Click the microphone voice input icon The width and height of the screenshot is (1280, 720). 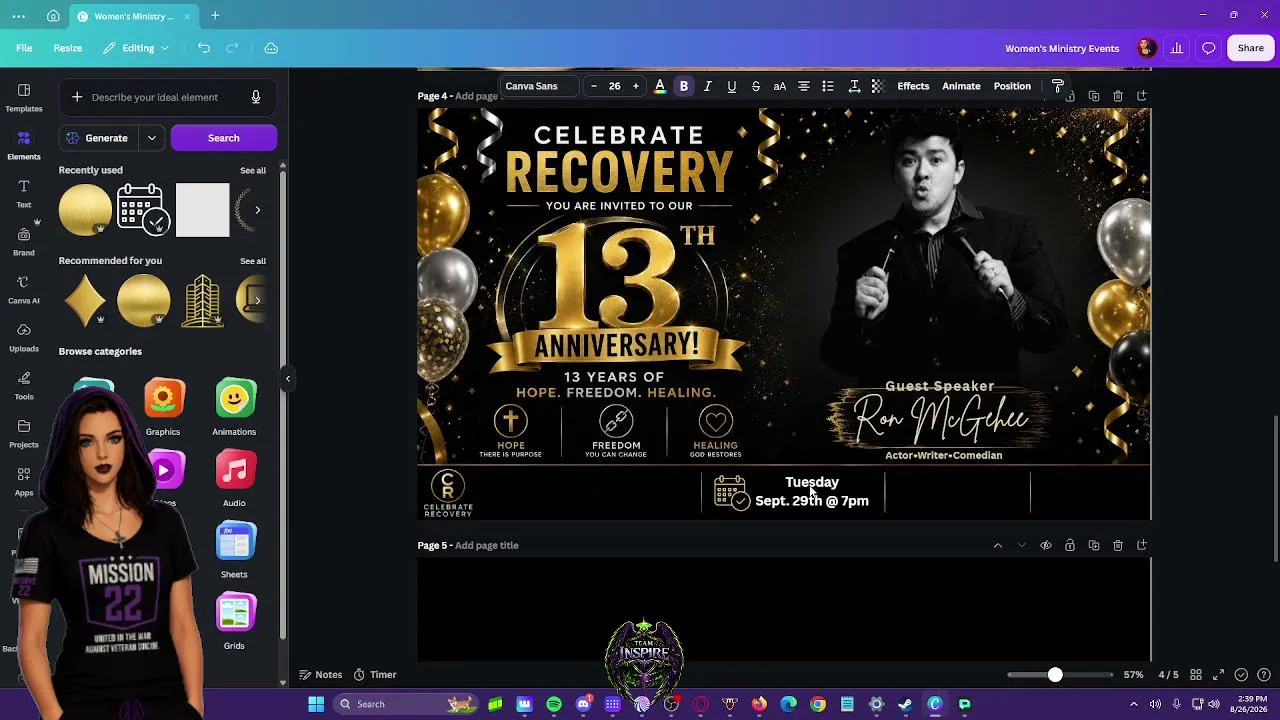point(256,97)
